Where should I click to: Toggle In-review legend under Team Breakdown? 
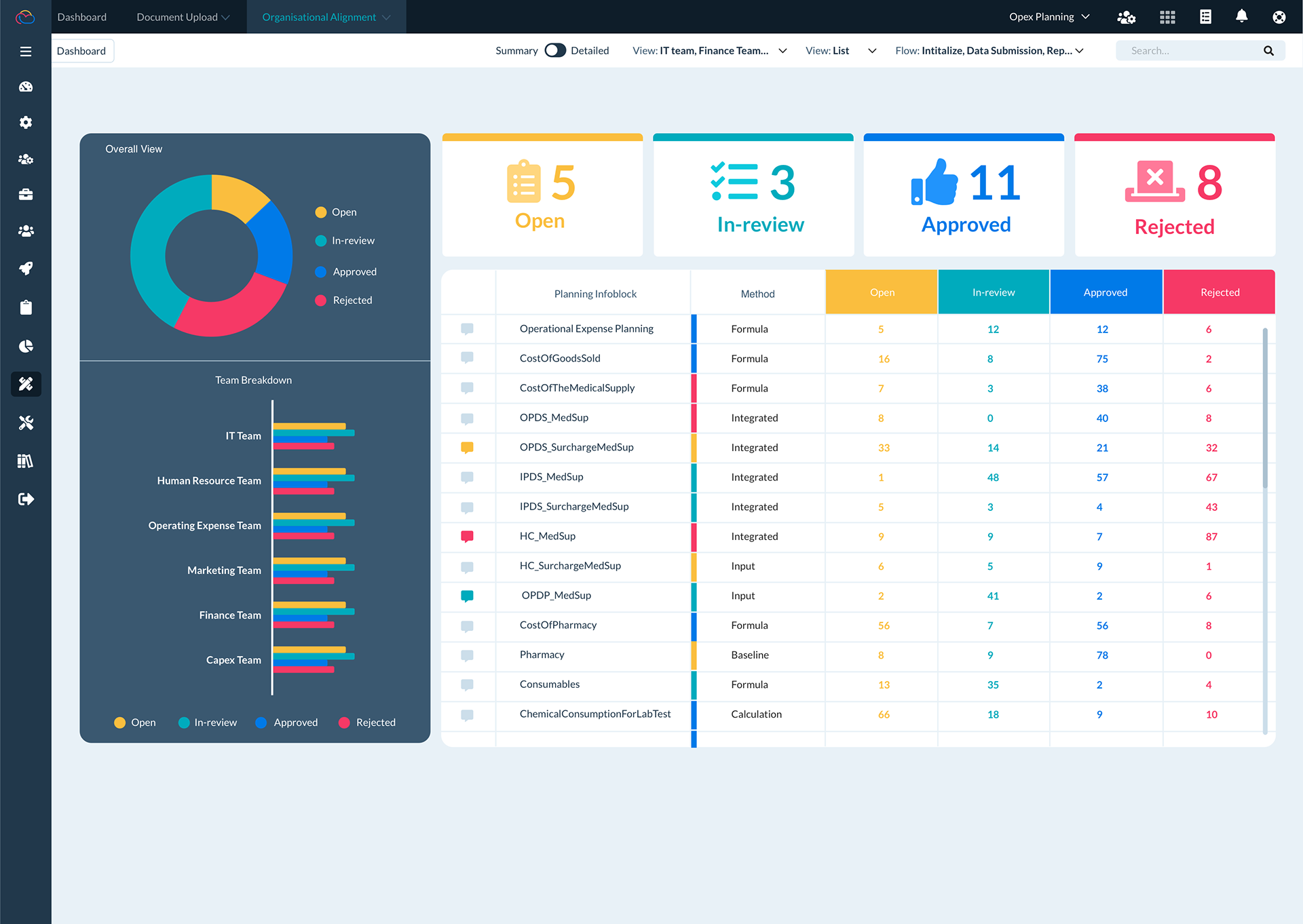208,723
